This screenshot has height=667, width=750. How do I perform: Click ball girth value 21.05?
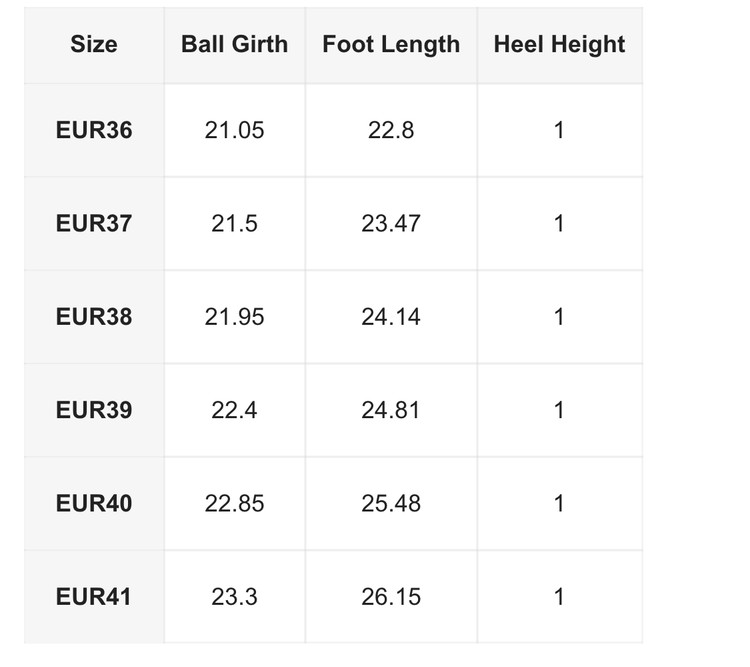click(234, 130)
